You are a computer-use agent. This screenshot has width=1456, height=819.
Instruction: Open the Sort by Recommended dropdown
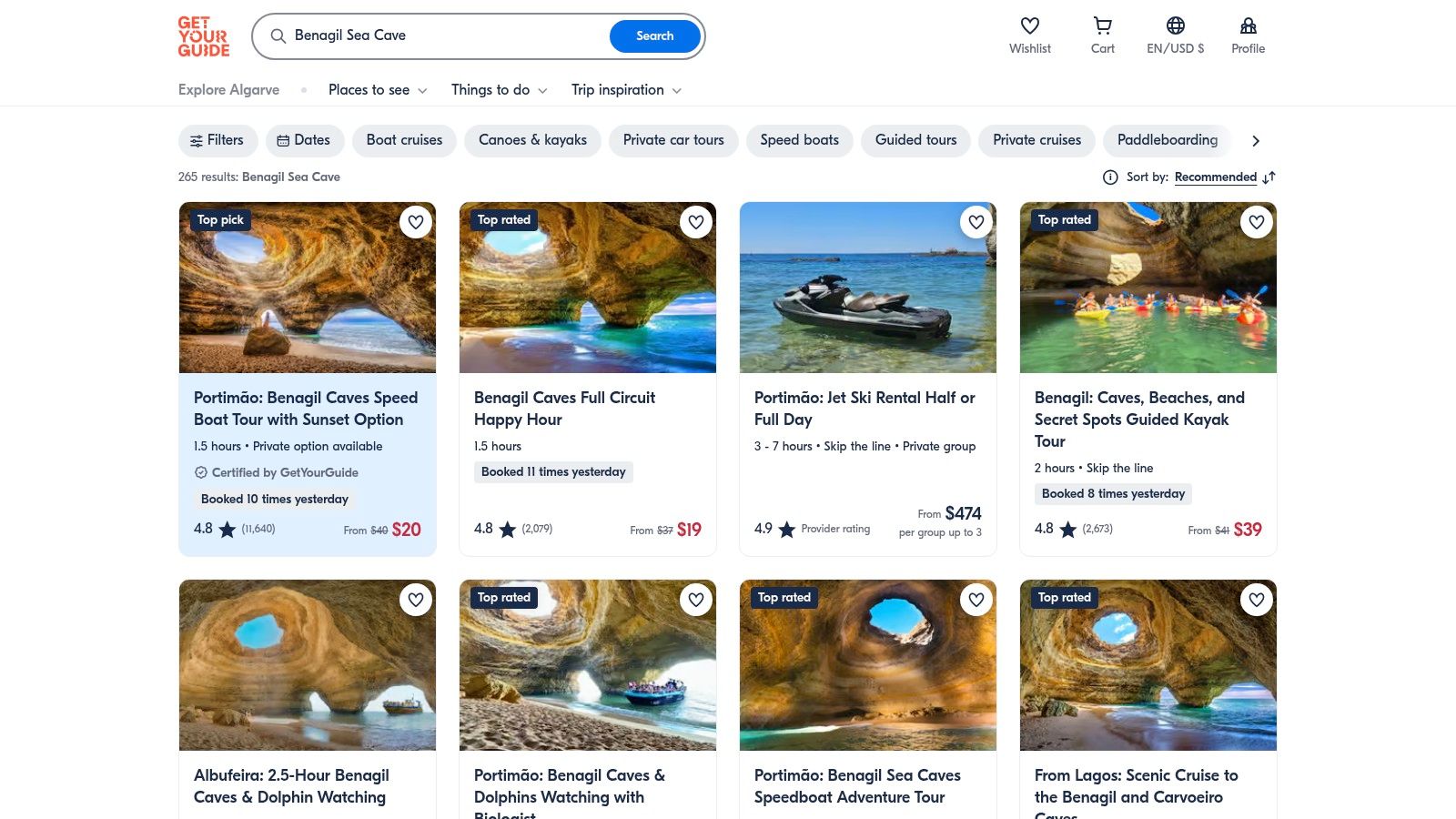point(1216,177)
